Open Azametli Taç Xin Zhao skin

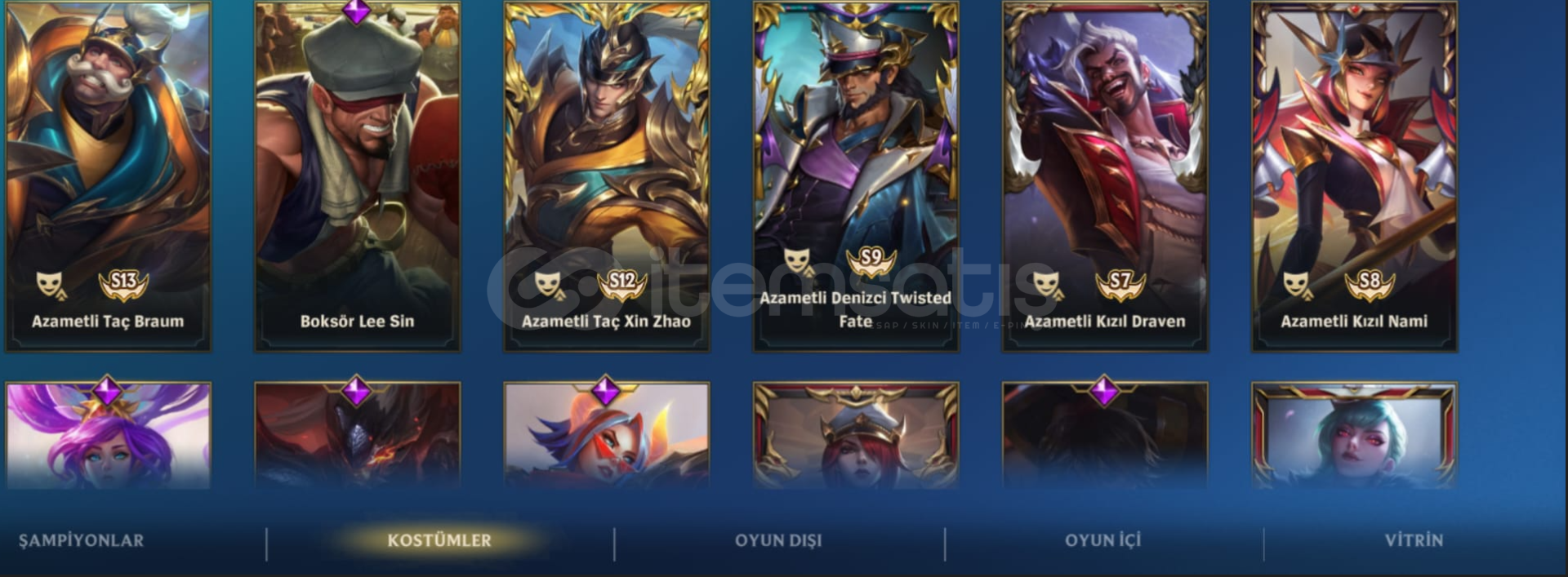[606, 176]
